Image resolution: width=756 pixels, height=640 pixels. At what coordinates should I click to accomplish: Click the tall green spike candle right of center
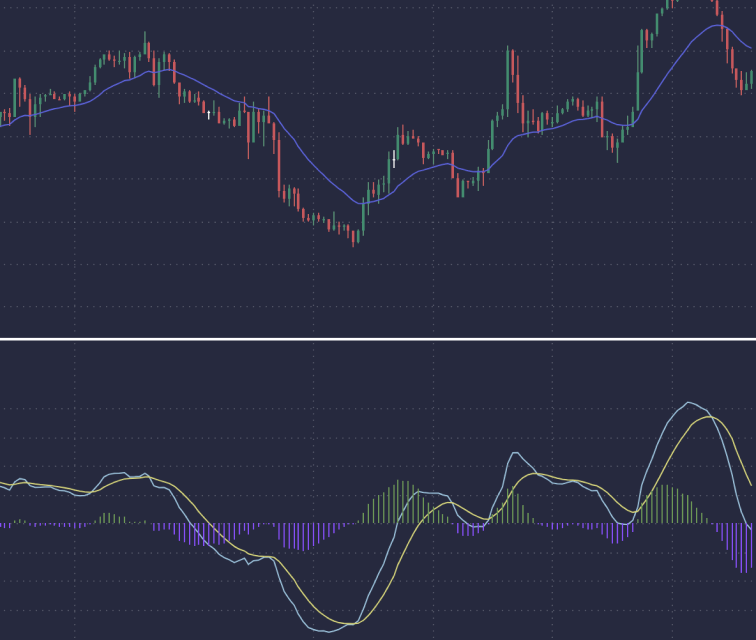pos(508,80)
